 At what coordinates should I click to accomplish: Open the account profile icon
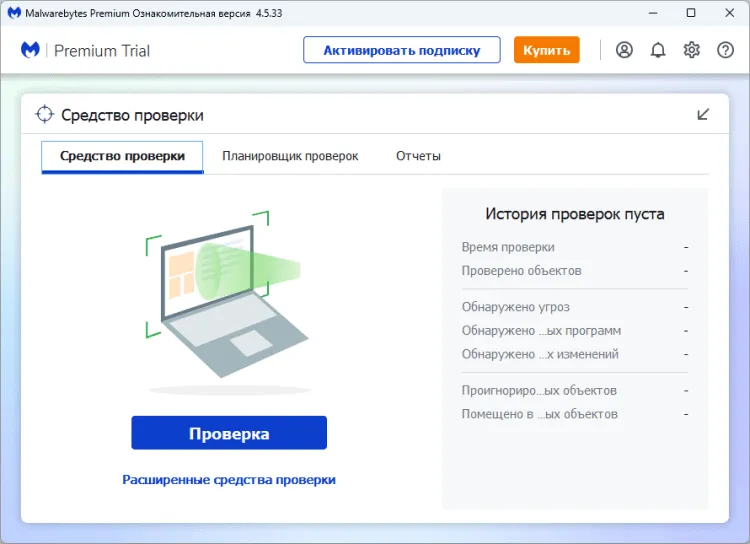(624, 50)
